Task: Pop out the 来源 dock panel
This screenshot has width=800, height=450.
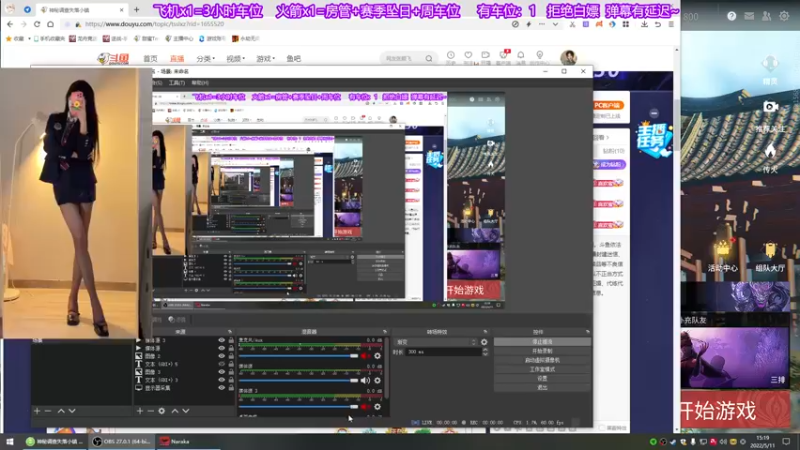Action: point(230,332)
